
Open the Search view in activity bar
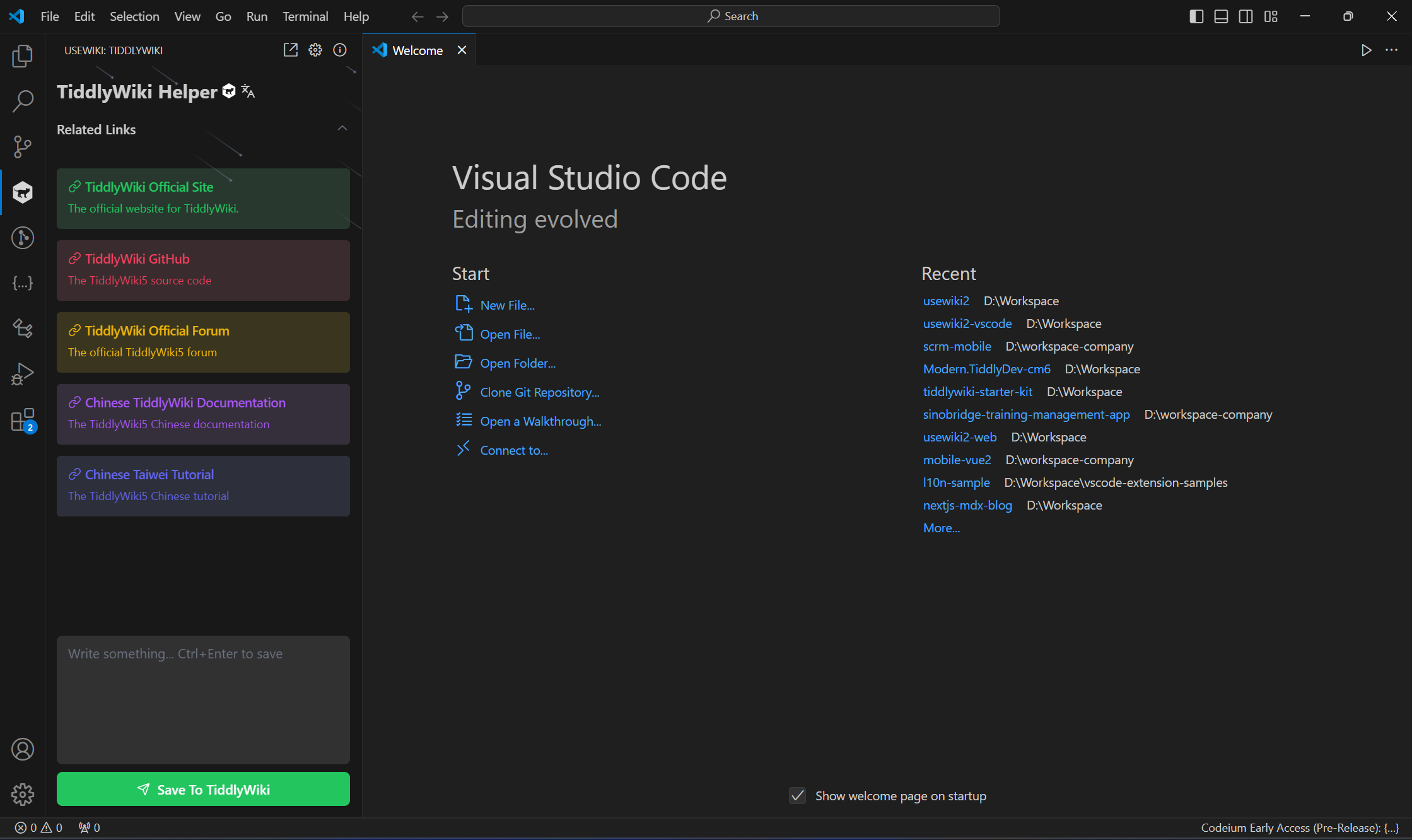coord(23,102)
